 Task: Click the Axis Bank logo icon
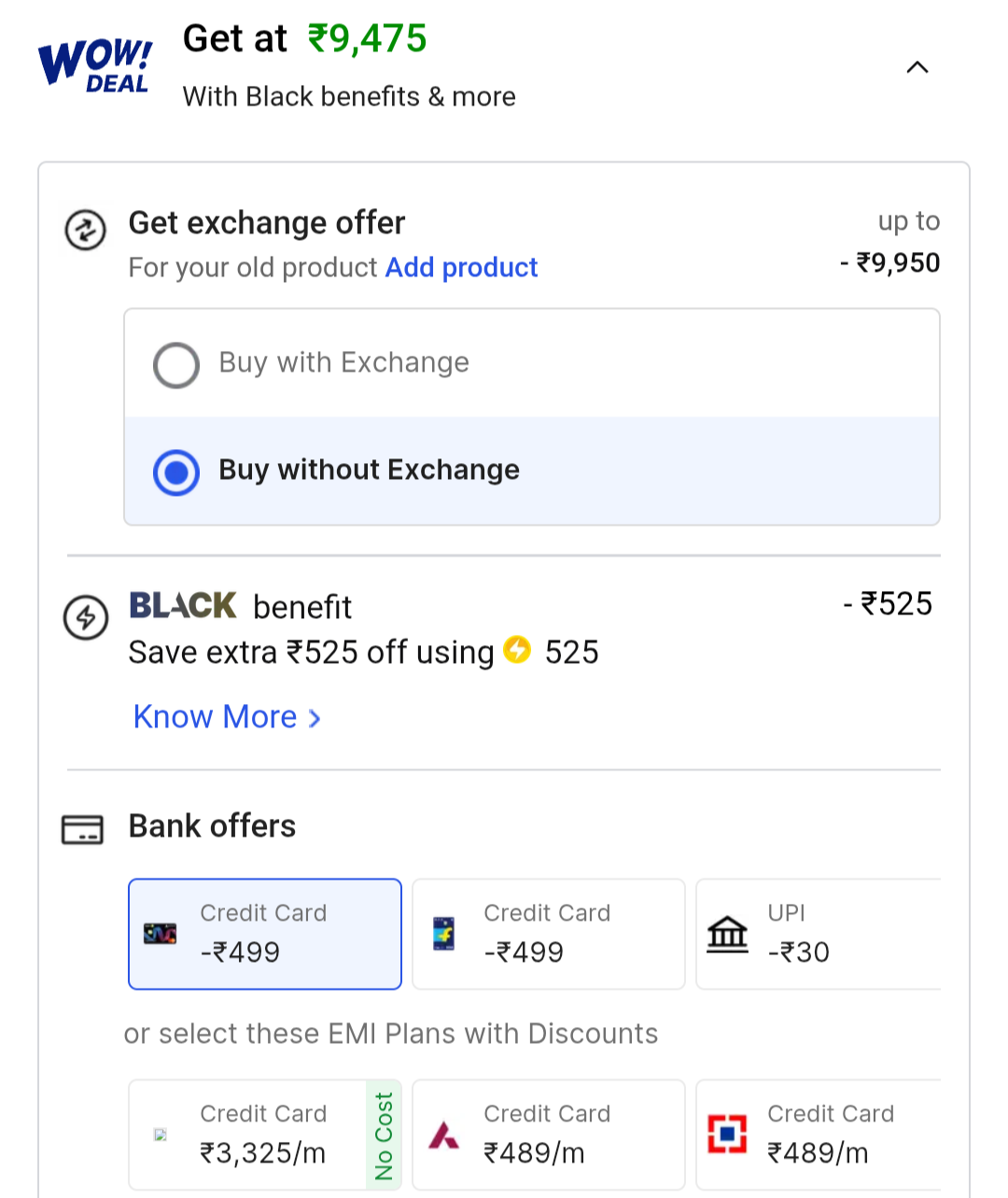coord(443,1135)
